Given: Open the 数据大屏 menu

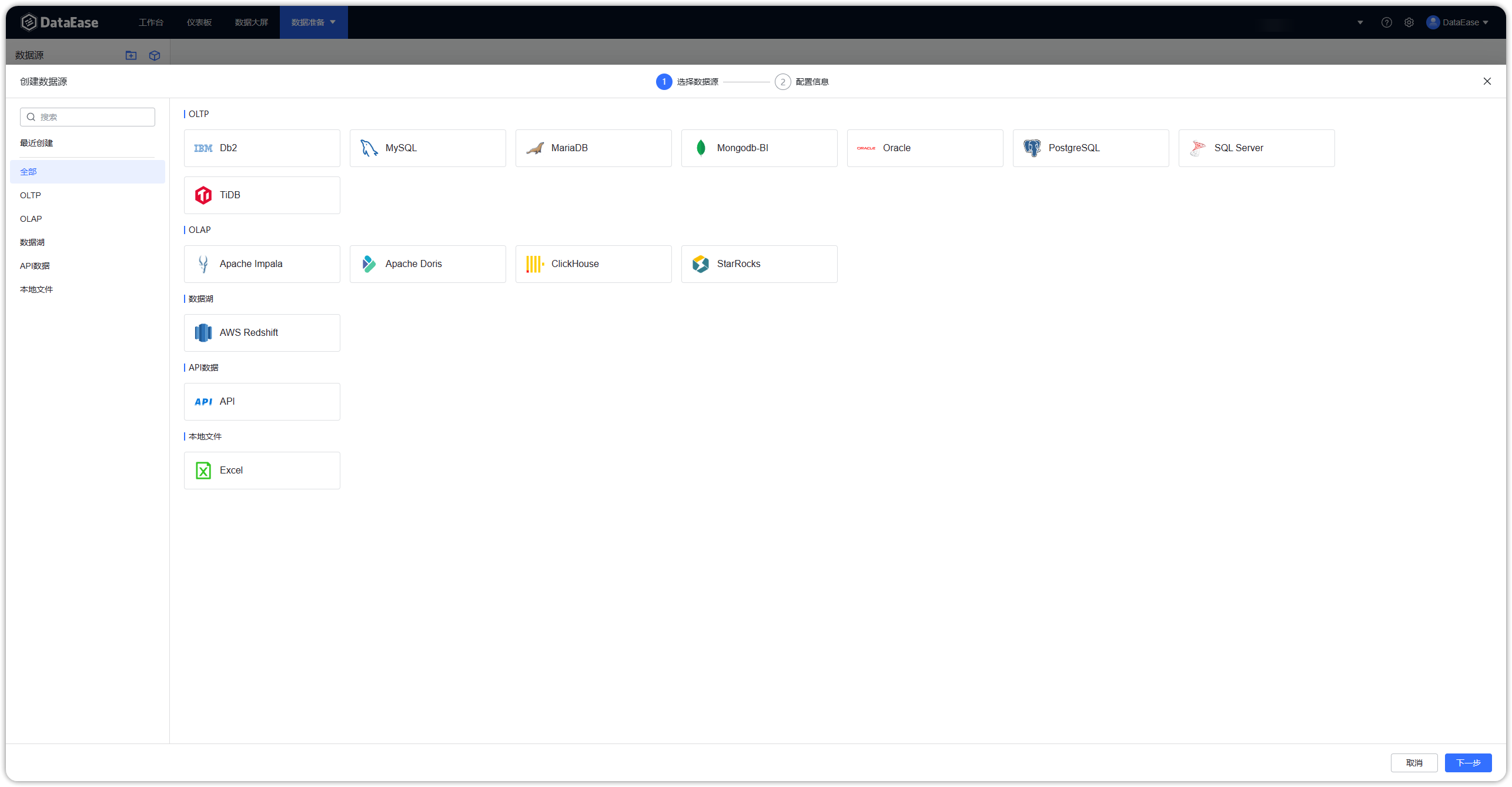Looking at the screenshot, I should [252, 22].
